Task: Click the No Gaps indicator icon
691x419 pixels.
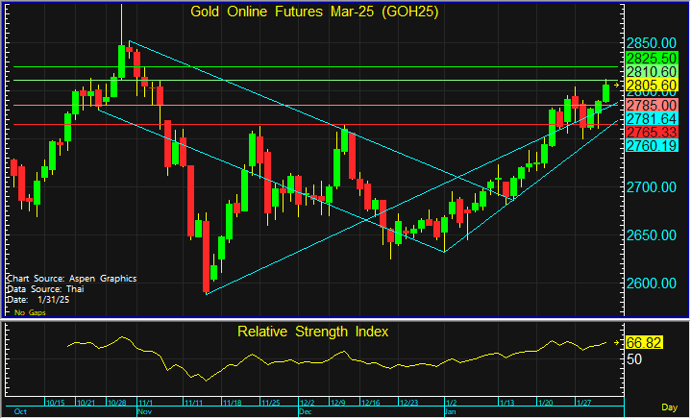Action: tap(9, 312)
